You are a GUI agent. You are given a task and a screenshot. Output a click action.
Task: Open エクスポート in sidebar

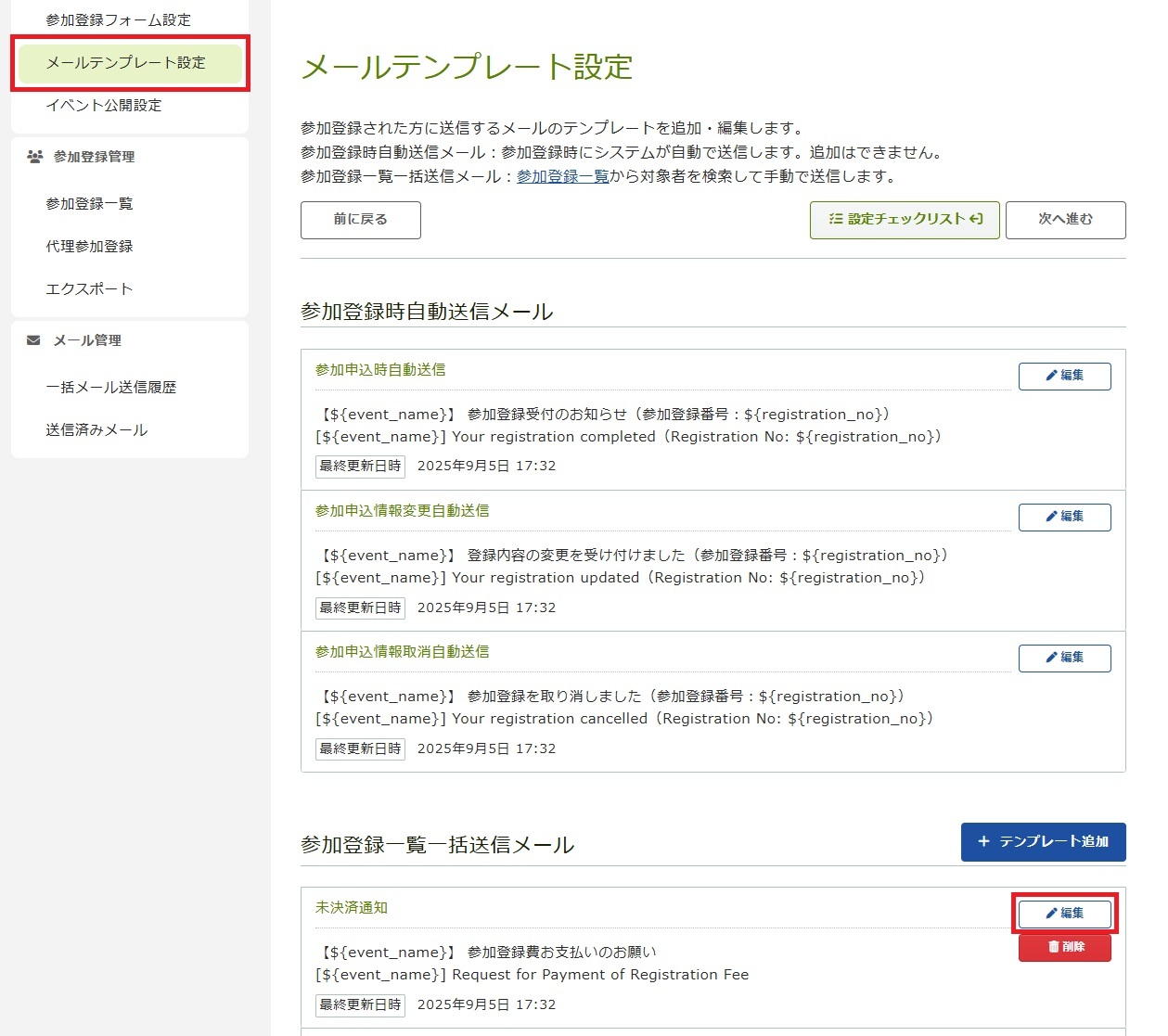(x=89, y=289)
